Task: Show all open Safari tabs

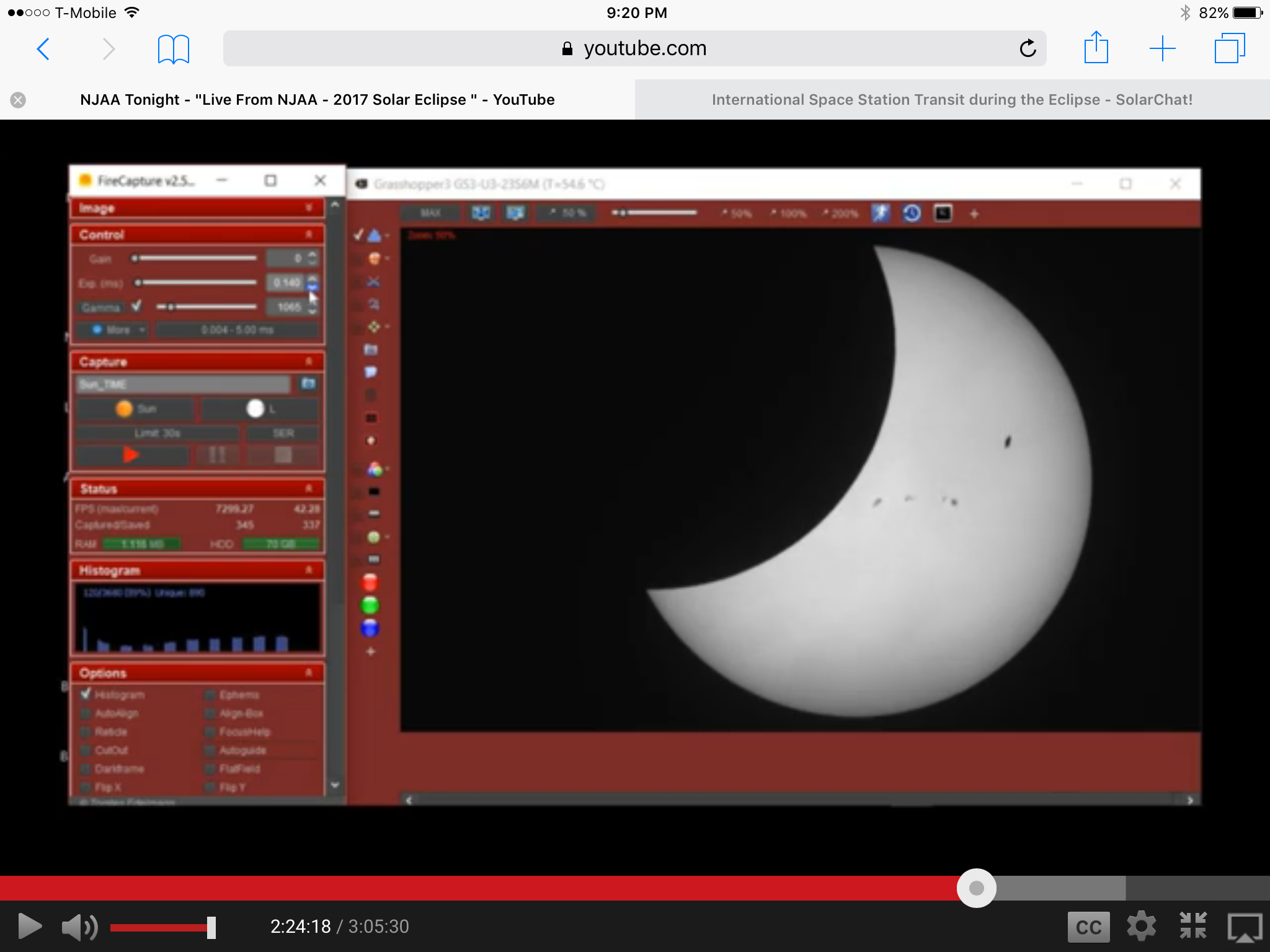Action: coord(1230,48)
